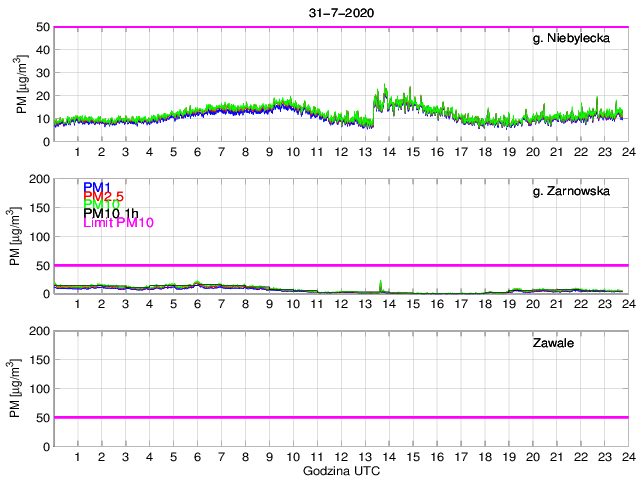Screen dimensions: 640x480
Task: Click the 150 y-axis tick in Zarnowska plot
Action: [x=38, y=208]
